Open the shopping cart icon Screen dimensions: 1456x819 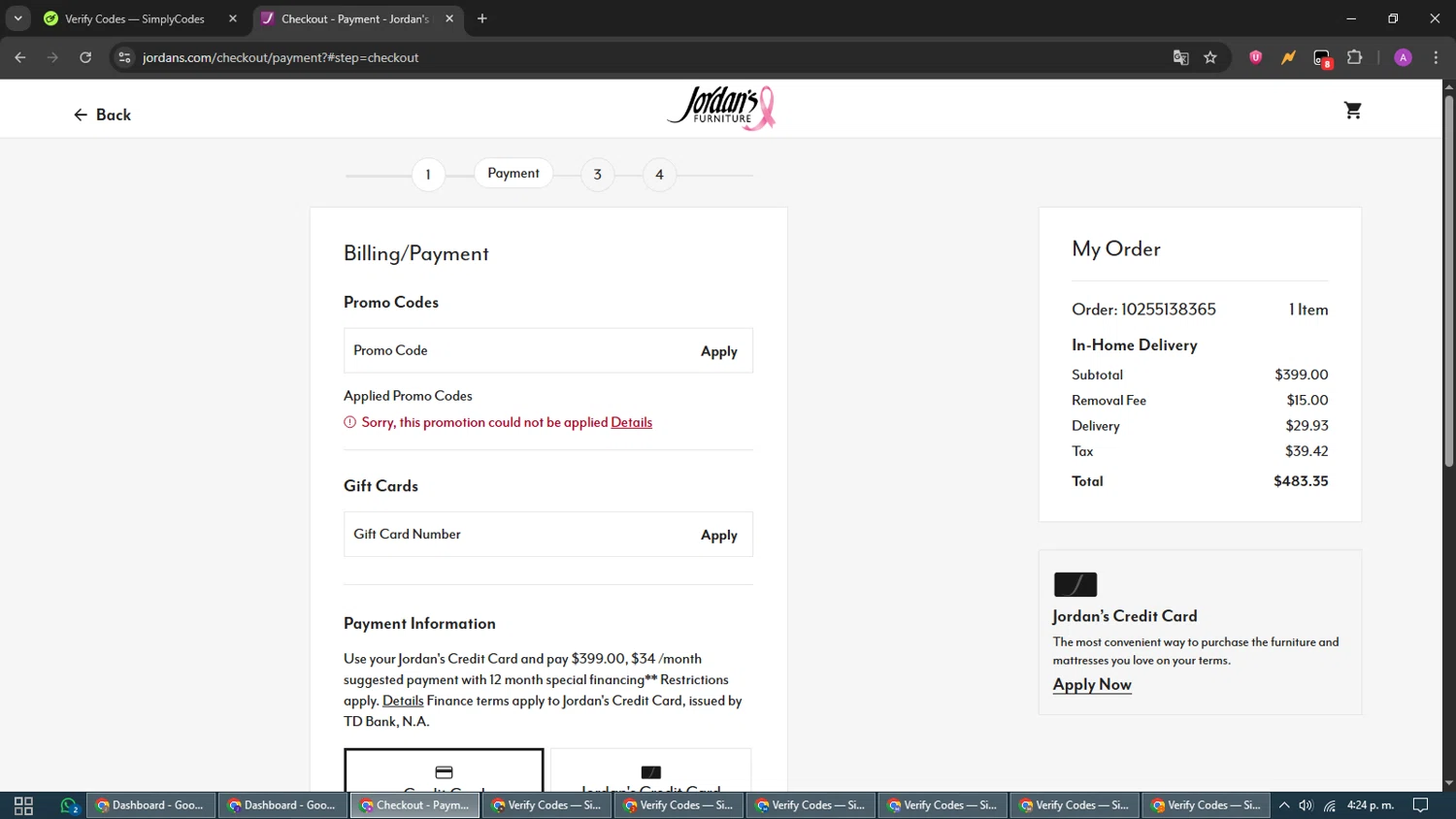click(x=1352, y=111)
